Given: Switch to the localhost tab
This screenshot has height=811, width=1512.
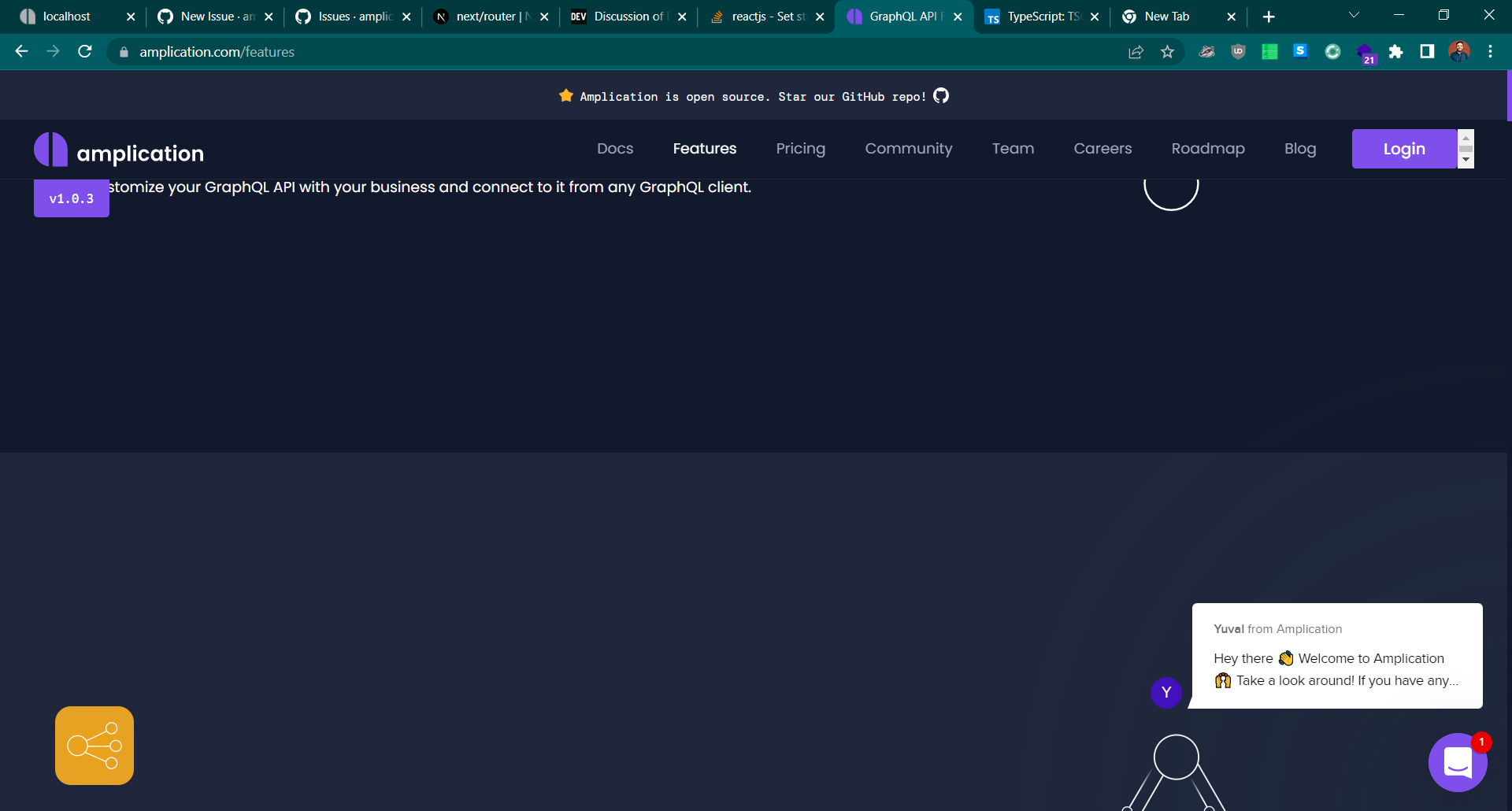Looking at the screenshot, I should [x=67, y=16].
